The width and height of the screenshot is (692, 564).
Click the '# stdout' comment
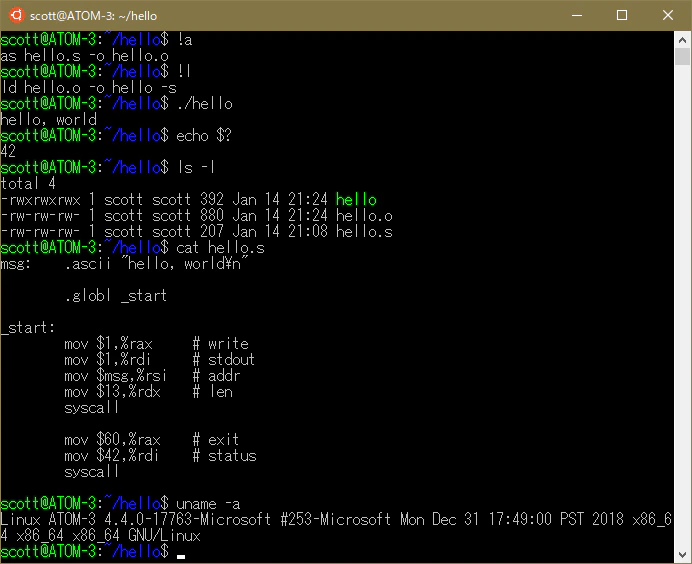point(224,360)
